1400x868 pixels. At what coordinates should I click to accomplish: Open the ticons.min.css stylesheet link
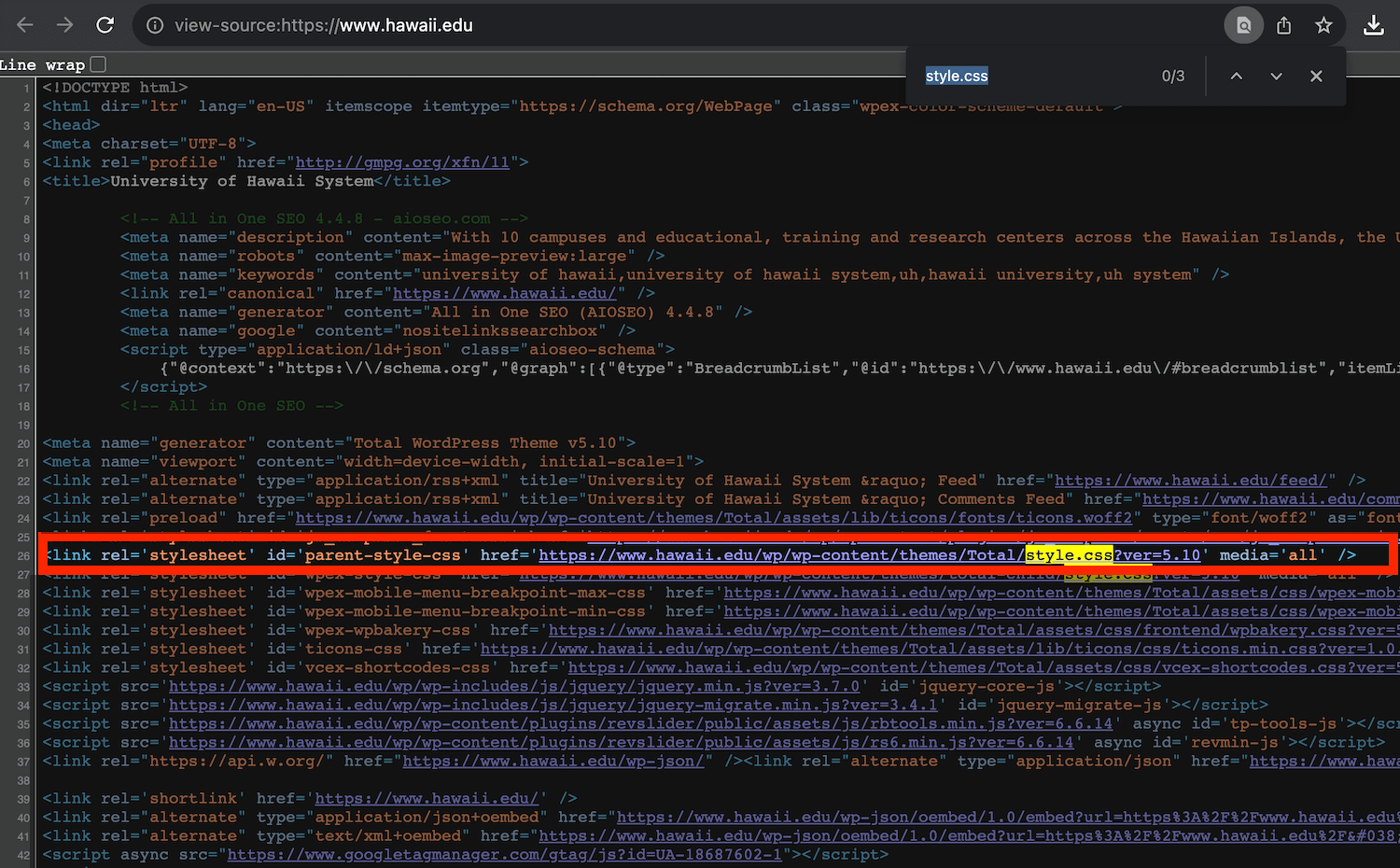(939, 649)
